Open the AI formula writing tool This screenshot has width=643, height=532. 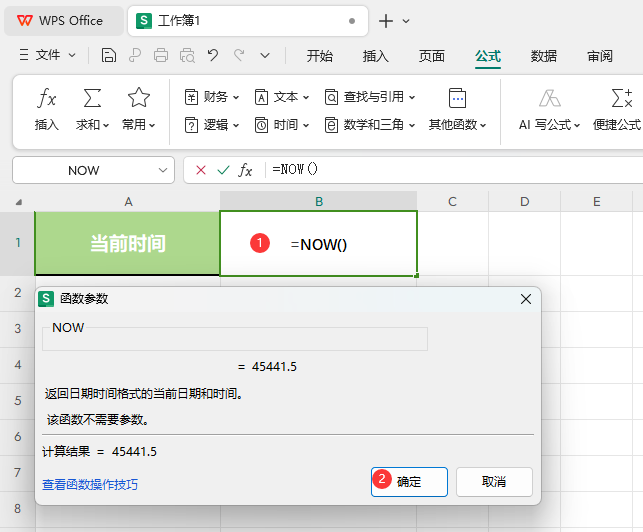pos(549,99)
